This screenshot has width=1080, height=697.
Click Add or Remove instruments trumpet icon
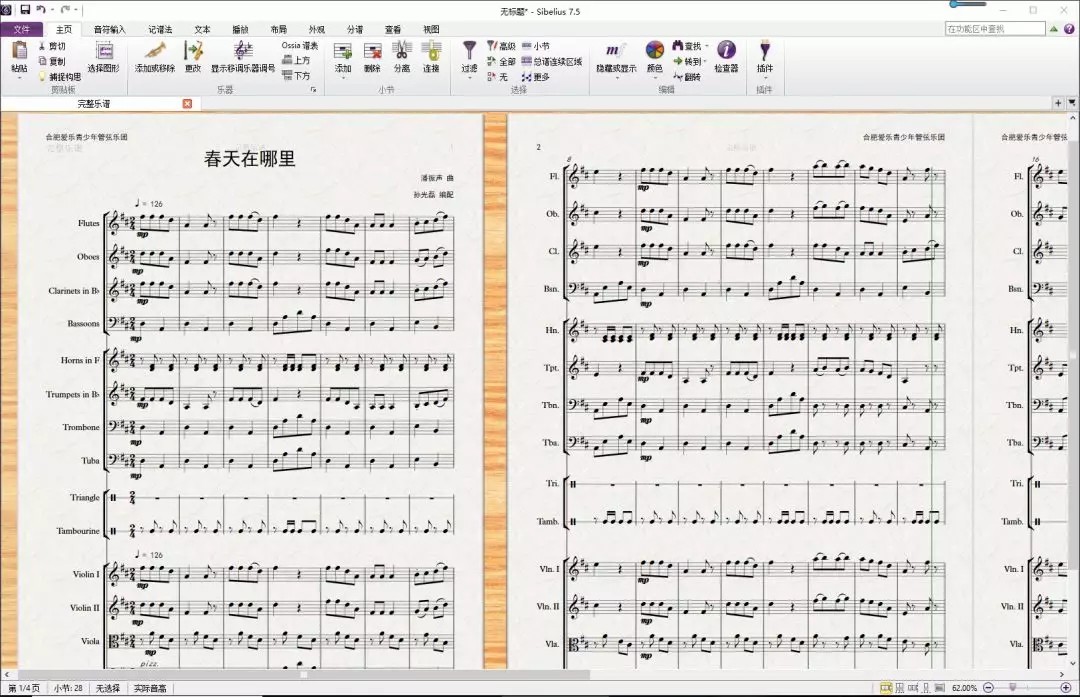click(155, 51)
